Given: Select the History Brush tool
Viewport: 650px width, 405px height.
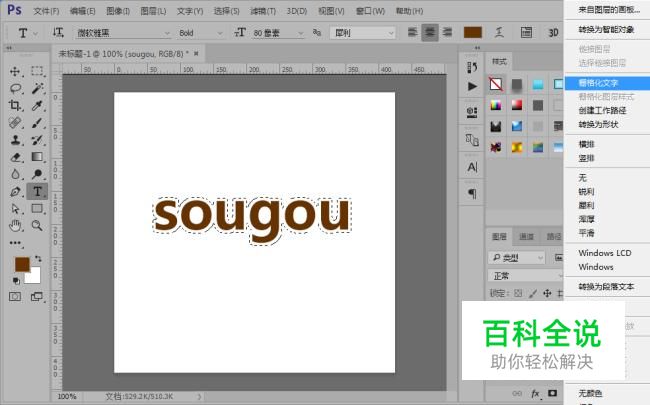Looking at the screenshot, I should (x=37, y=140).
